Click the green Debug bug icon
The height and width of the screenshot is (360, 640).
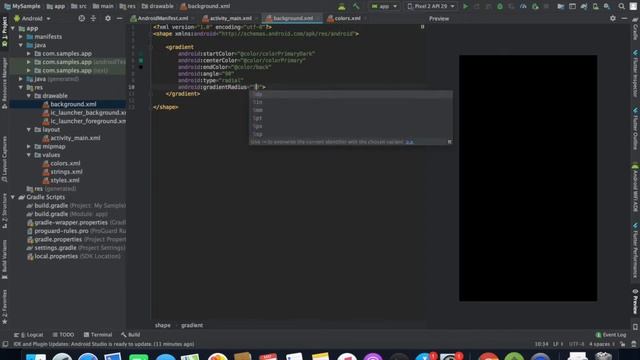click(500, 6)
